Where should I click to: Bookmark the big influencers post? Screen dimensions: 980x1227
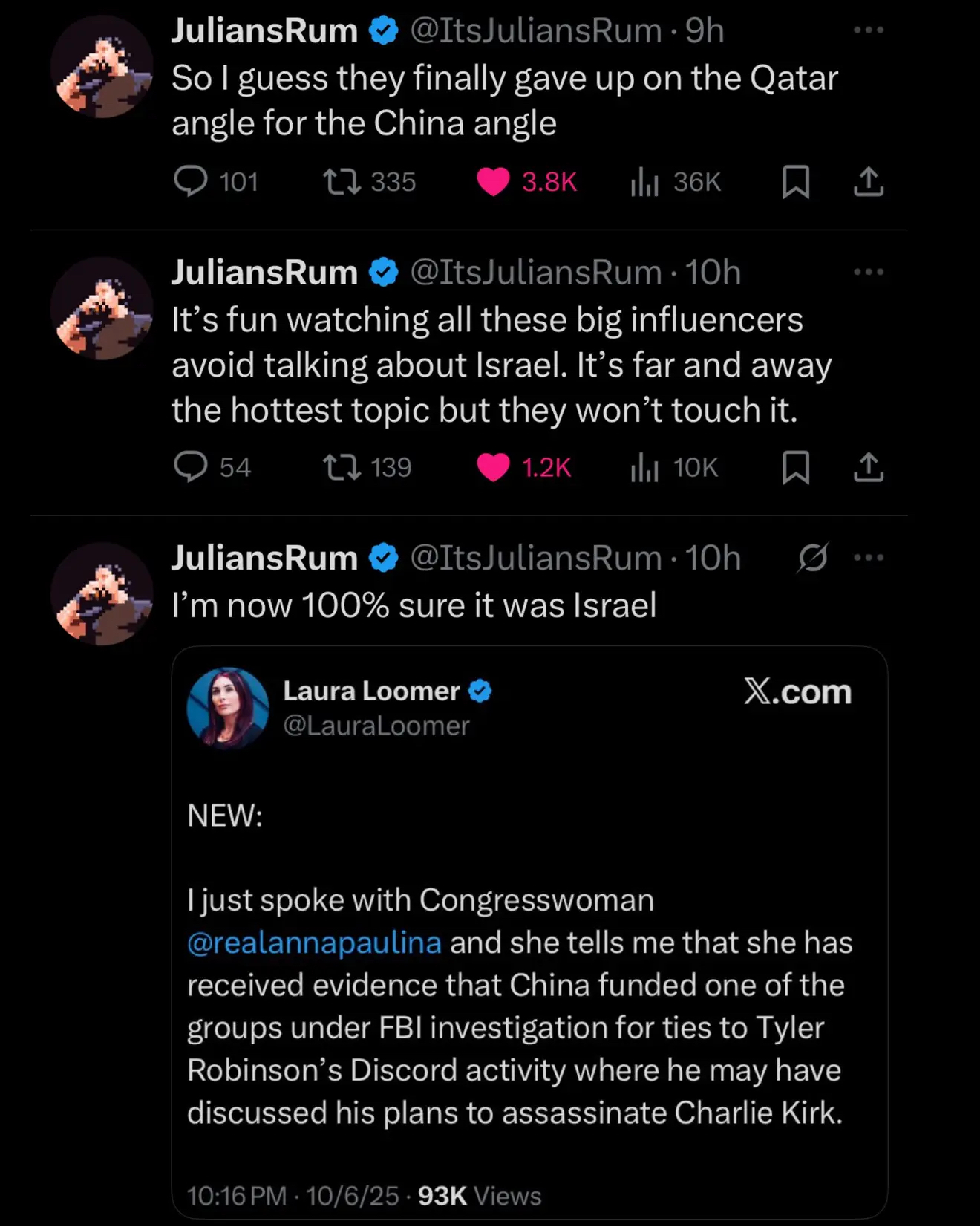click(796, 467)
